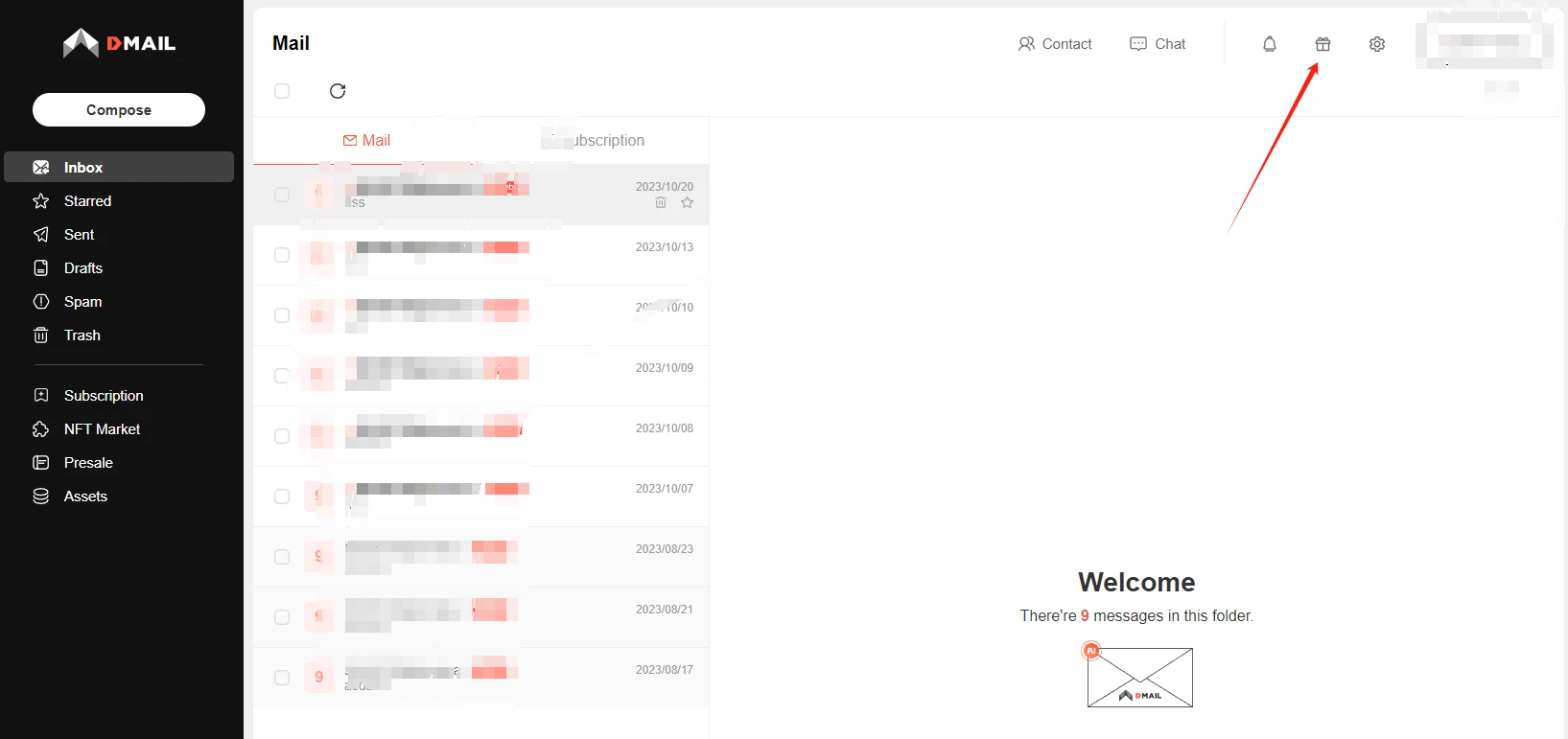Go to the Presale section
This screenshot has width=1568, height=739.
point(88,463)
